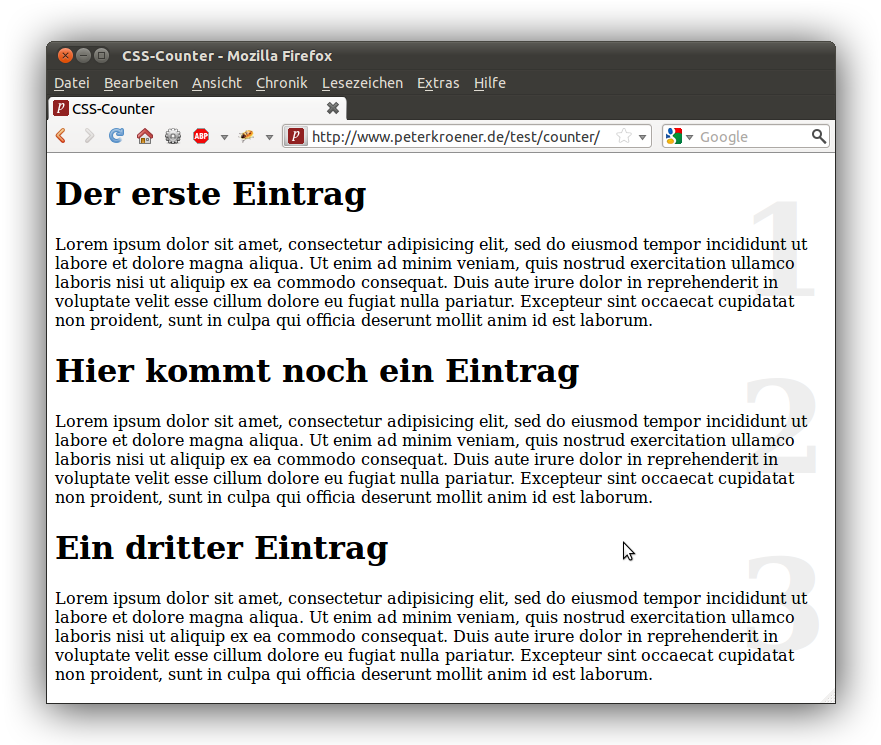Click the magnifying glass search button
The width and height of the screenshot is (881, 745).
click(x=819, y=137)
